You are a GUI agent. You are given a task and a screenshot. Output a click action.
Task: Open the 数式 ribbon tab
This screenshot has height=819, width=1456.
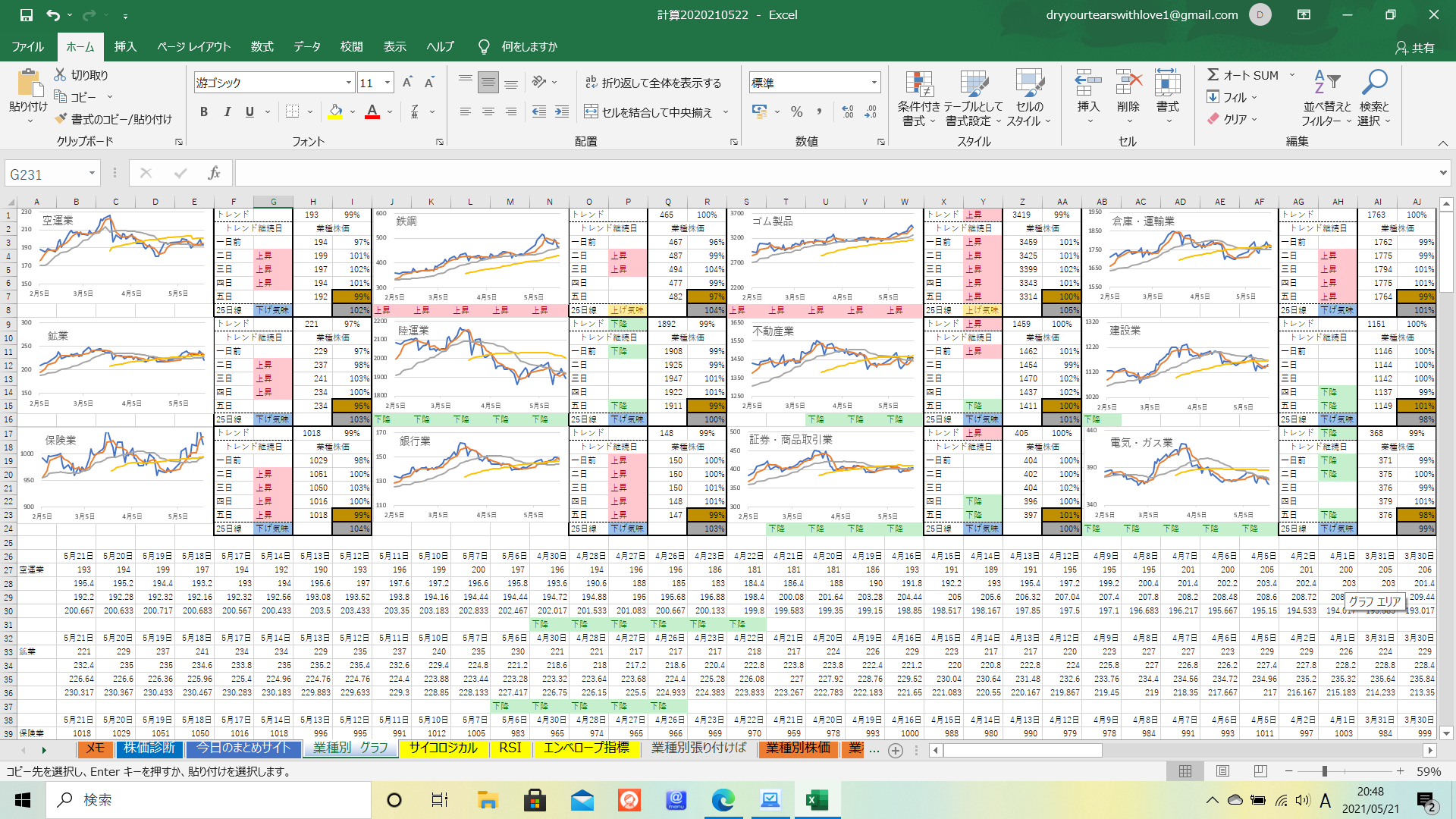(262, 46)
